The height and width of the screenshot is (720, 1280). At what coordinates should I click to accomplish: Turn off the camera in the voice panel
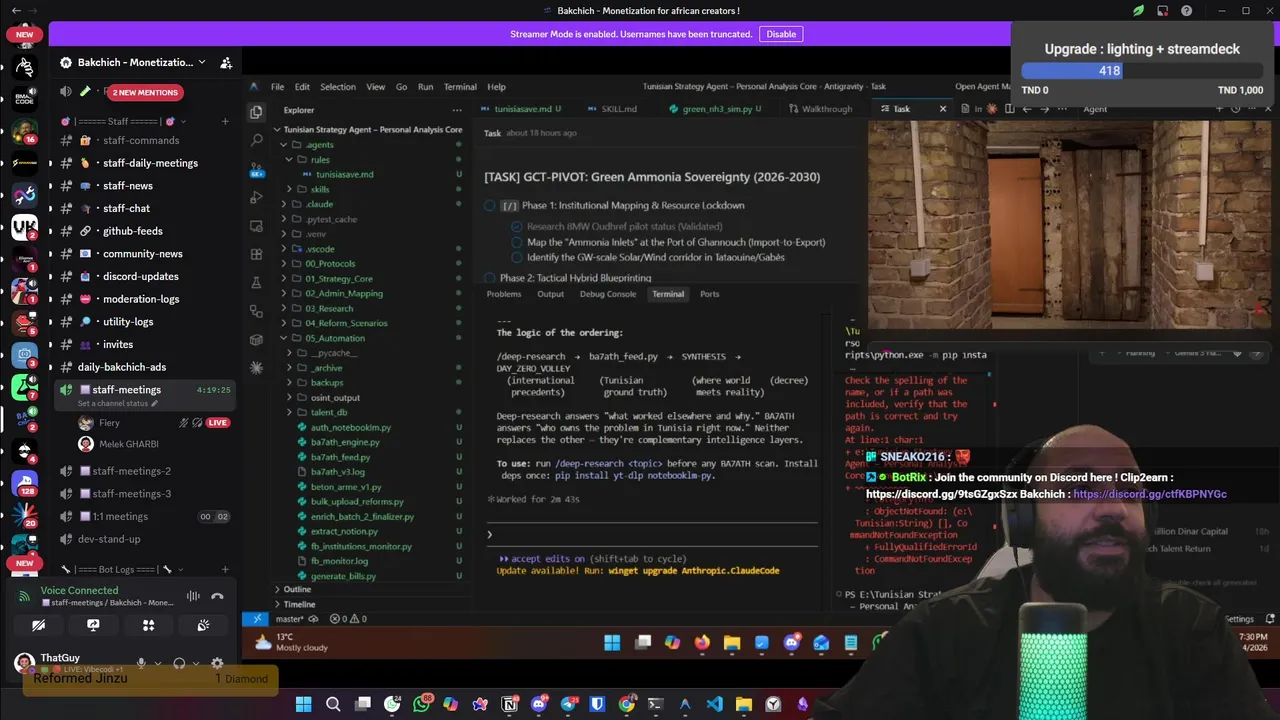pos(38,625)
